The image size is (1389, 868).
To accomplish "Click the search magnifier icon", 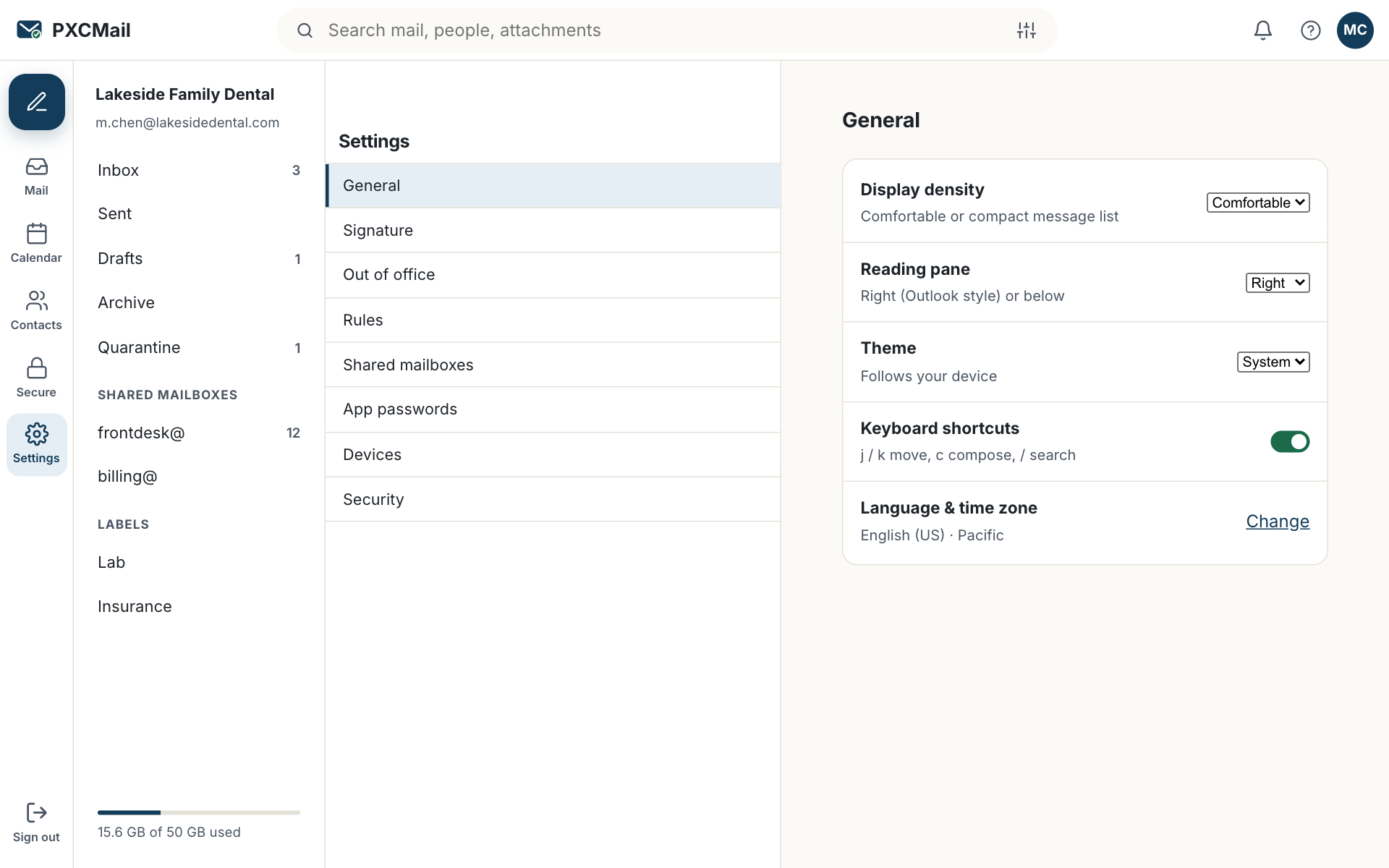I will [x=305, y=30].
